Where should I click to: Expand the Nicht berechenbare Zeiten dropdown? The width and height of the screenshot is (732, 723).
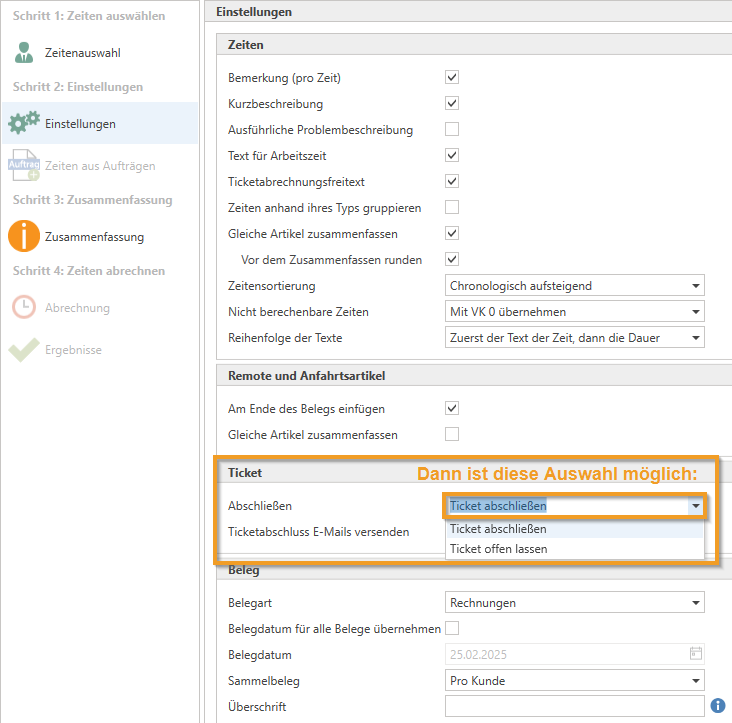574,312
